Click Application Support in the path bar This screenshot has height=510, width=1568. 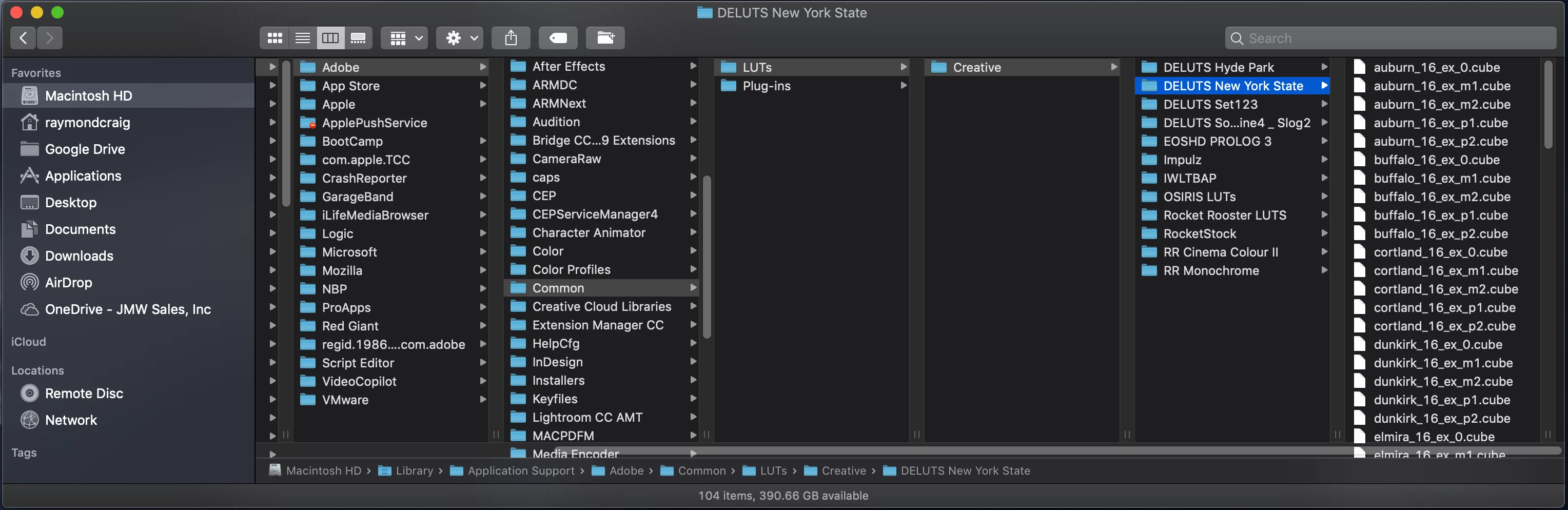tap(512, 470)
